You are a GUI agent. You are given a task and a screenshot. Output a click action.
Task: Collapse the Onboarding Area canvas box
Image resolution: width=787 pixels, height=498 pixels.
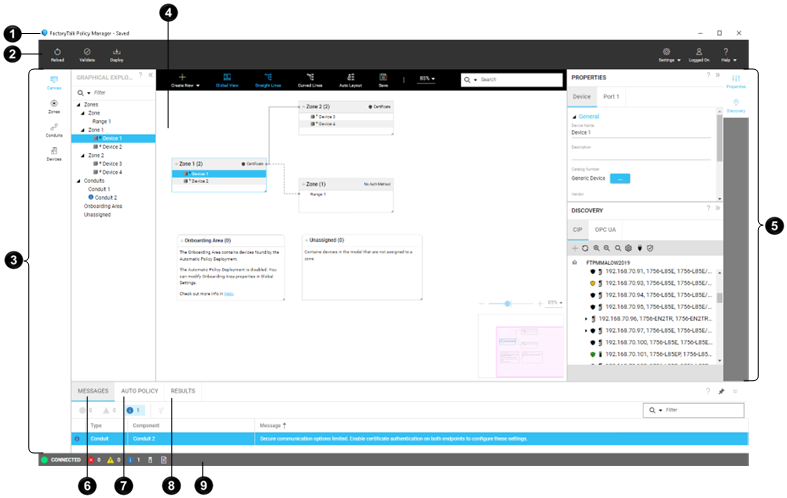click(x=182, y=240)
